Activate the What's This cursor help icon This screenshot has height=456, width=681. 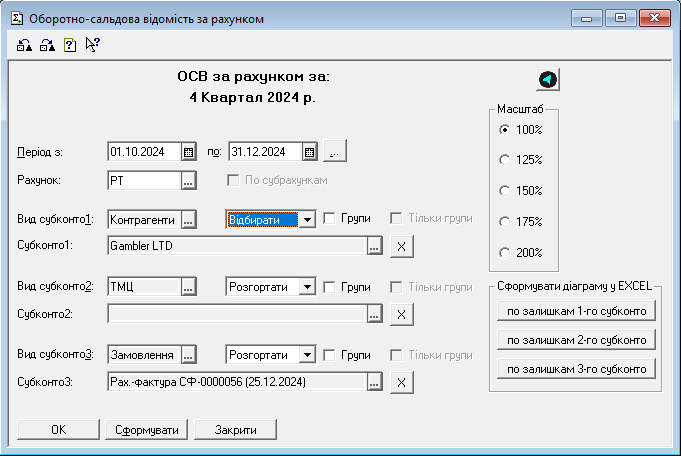tap(93, 44)
